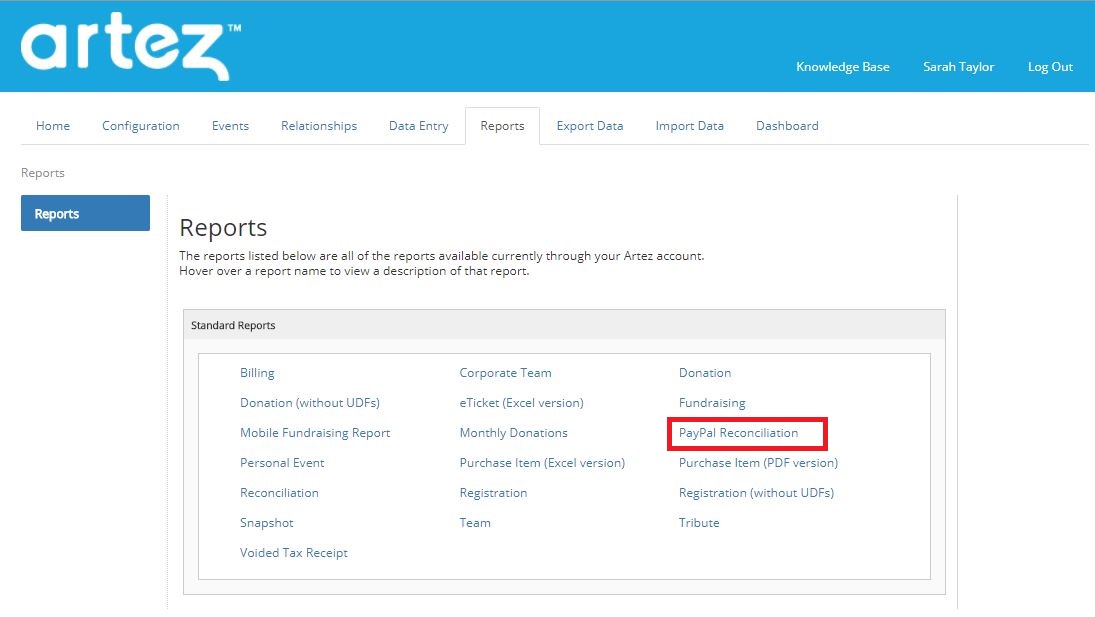This screenshot has width=1095, height=617.
Task: Go to the Home tab
Action: pos(53,126)
